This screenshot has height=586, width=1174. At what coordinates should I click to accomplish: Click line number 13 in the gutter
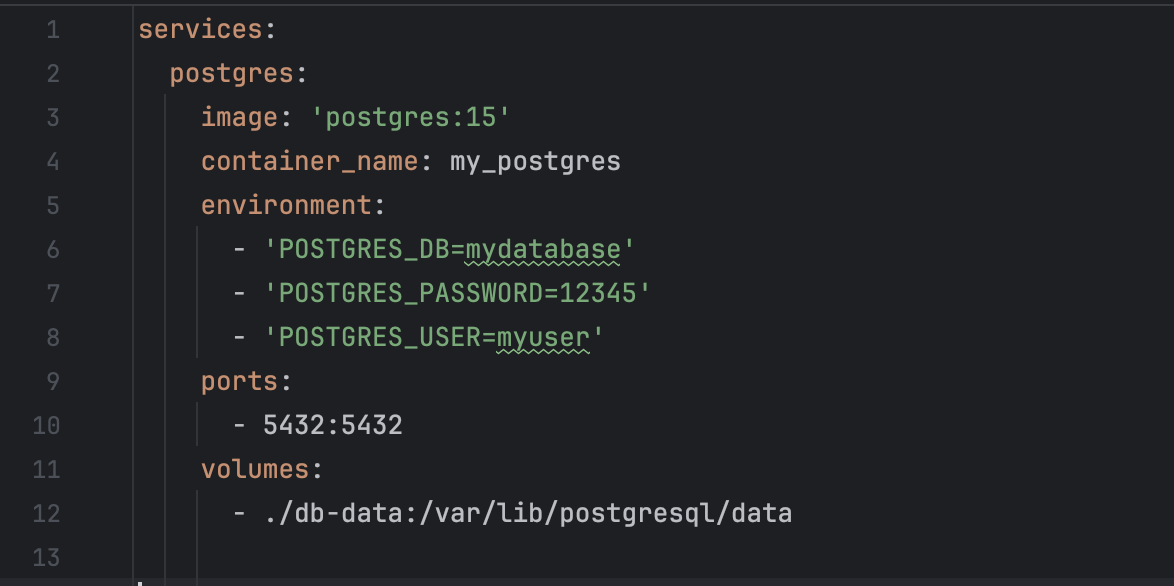coord(46,557)
